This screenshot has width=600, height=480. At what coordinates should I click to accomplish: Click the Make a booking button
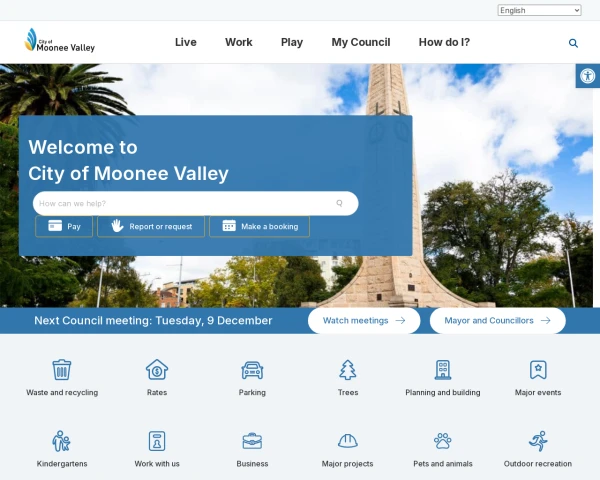(259, 226)
